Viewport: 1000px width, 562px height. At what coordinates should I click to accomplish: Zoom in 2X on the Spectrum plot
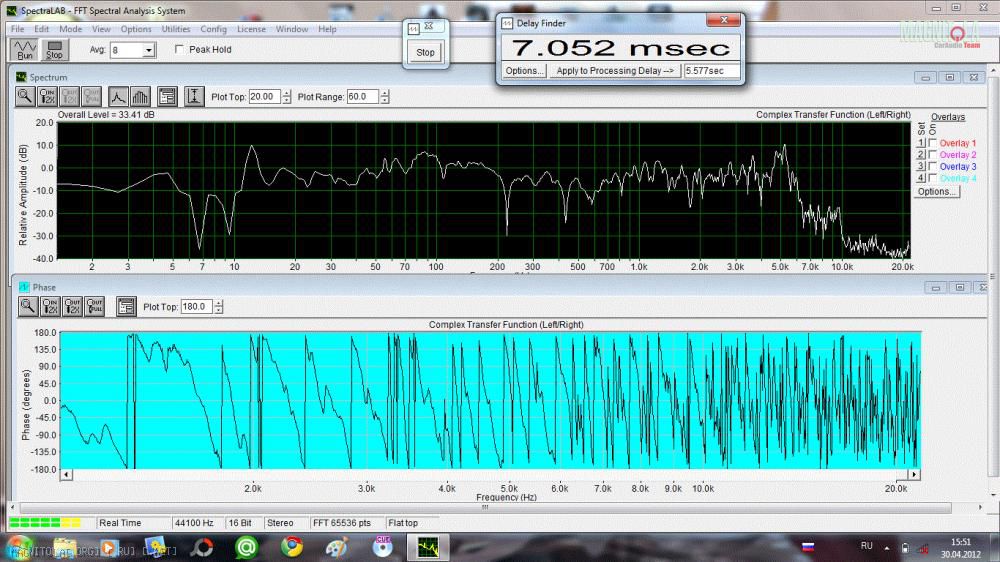tap(47, 96)
